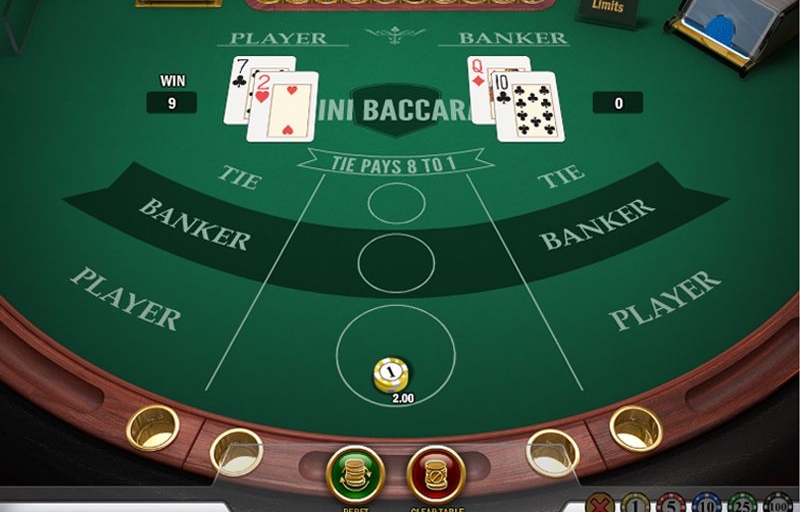The height and width of the screenshot is (512, 800).
Task: Click the Mini Baccarat logo badge
Action: point(396,111)
